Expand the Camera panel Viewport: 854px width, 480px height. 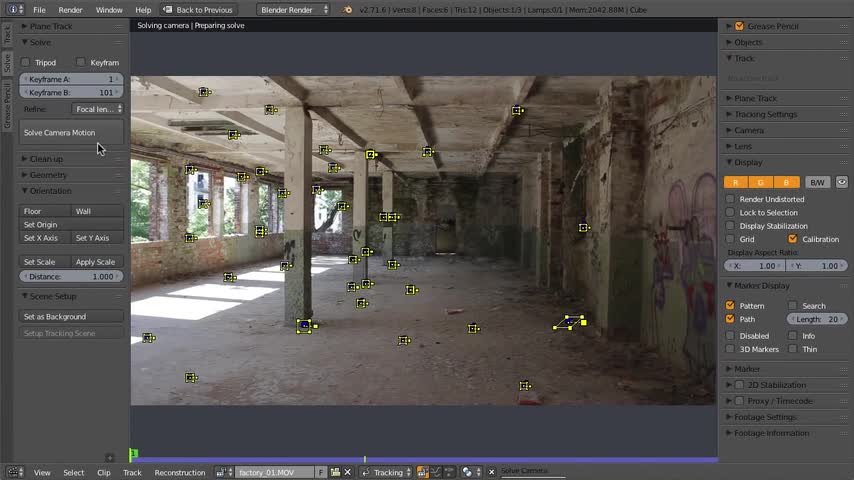[749, 130]
